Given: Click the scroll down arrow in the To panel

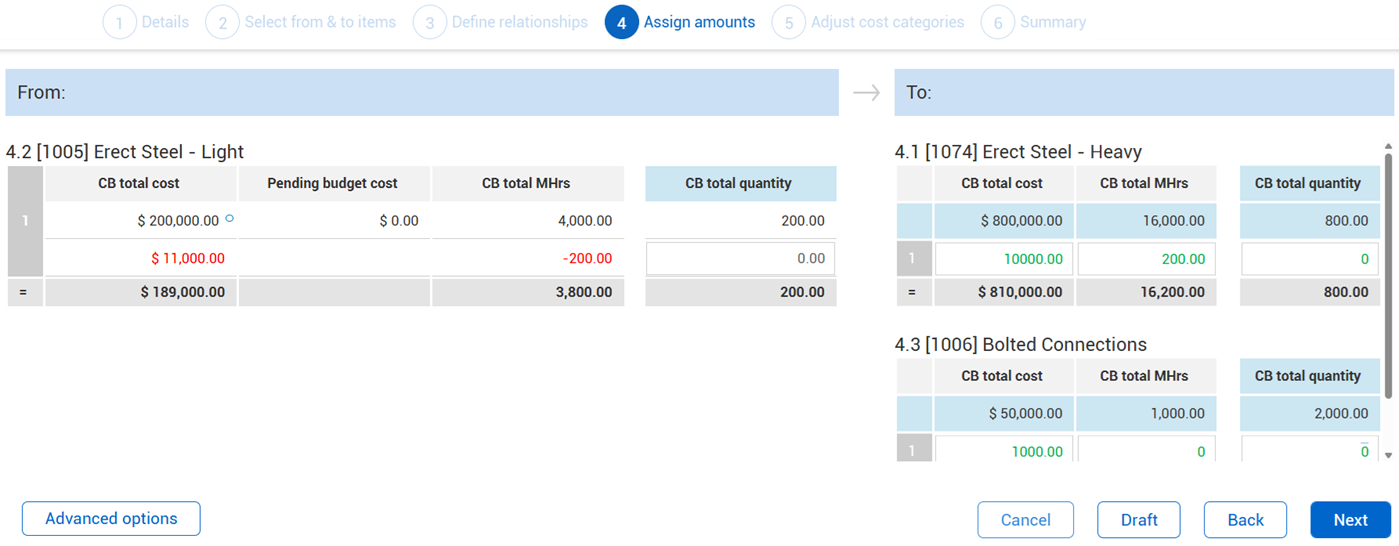Looking at the screenshot, I should pyautogui.click(x=1388, y=455).
